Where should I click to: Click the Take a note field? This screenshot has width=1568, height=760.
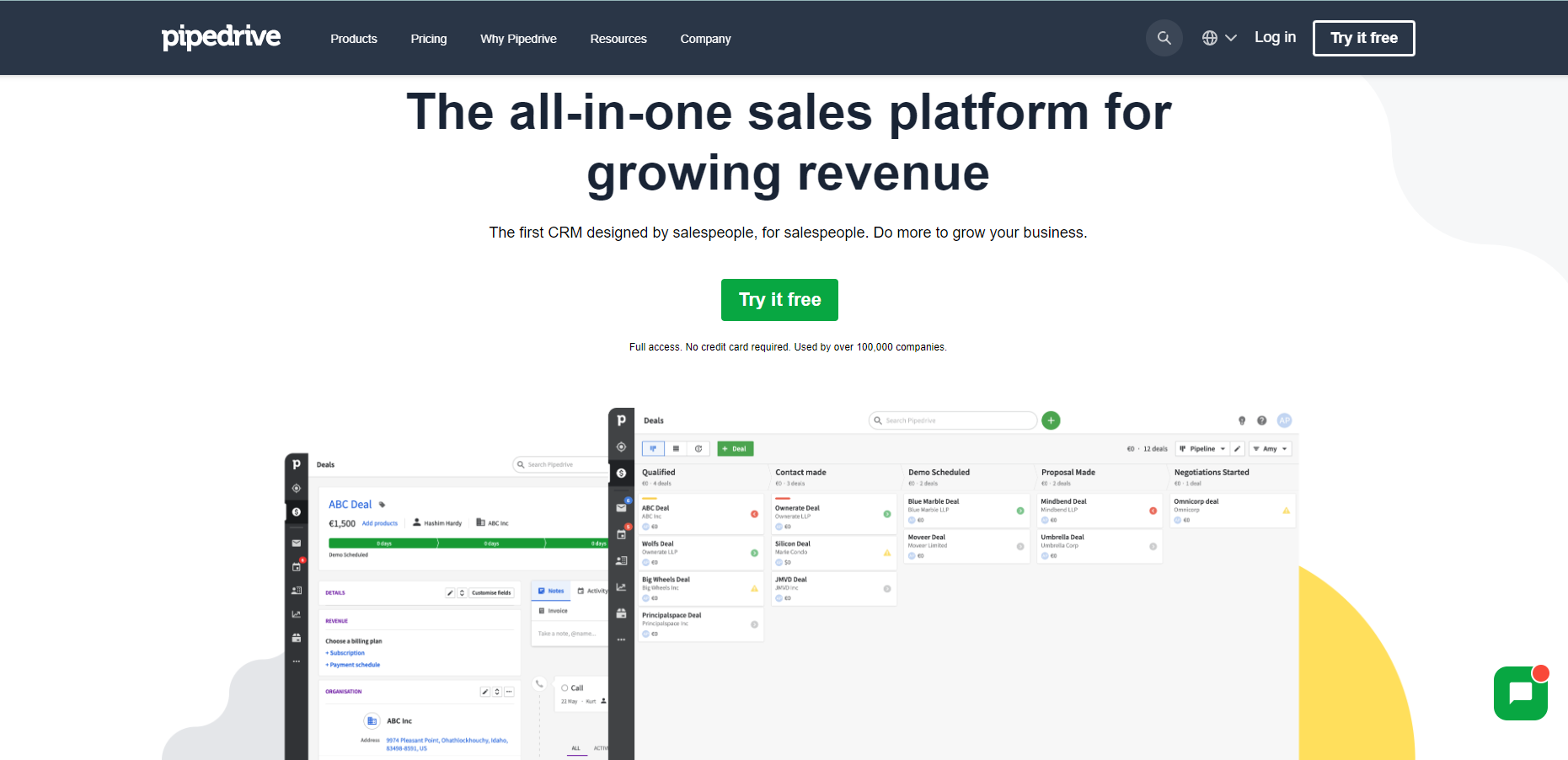(x=570, y=634)
